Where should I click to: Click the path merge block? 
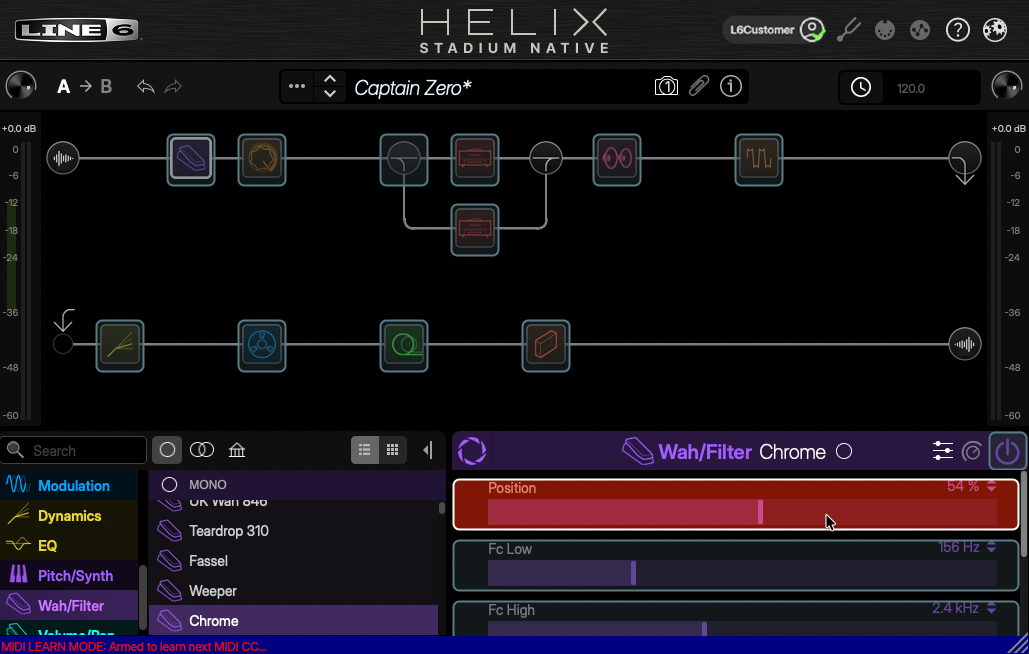tap(545, 159)
